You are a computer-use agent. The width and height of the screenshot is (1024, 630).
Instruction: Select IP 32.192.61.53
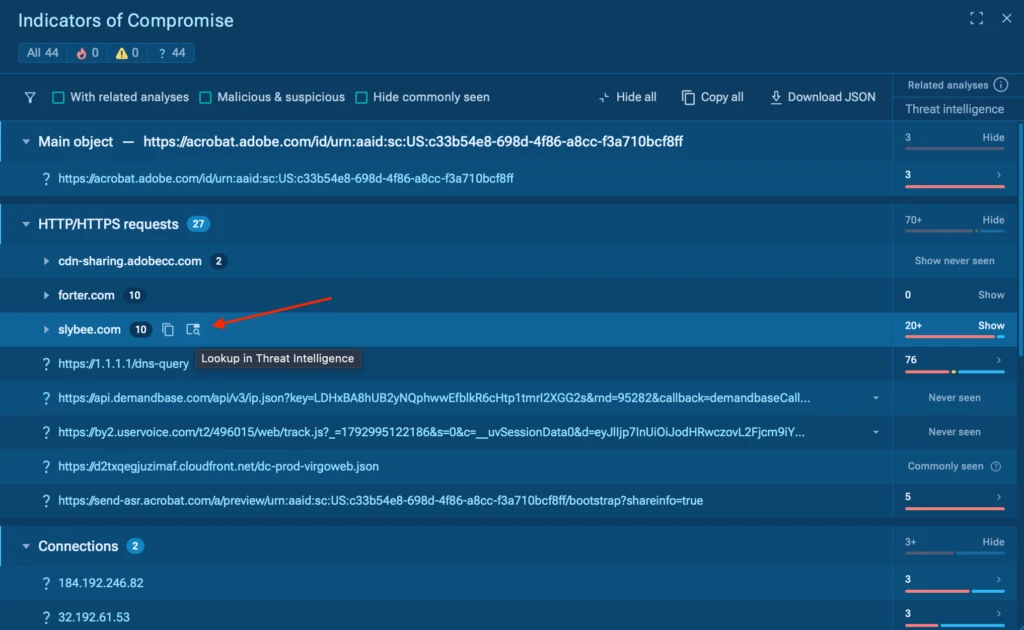pyautogui.click(x=93, y=617)
